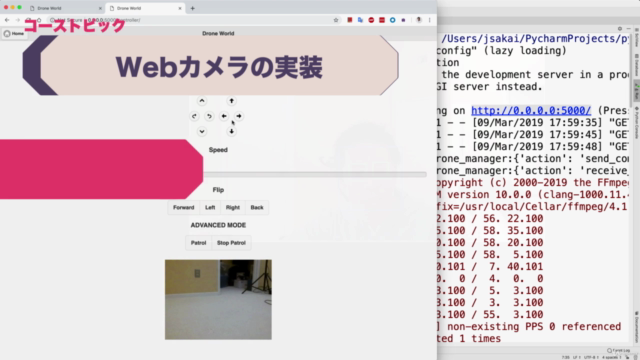Click the UTF-8 encoding in PyCharm status bar
The height and width of the screenshot is (360, 640).
(x=591, y=358)
